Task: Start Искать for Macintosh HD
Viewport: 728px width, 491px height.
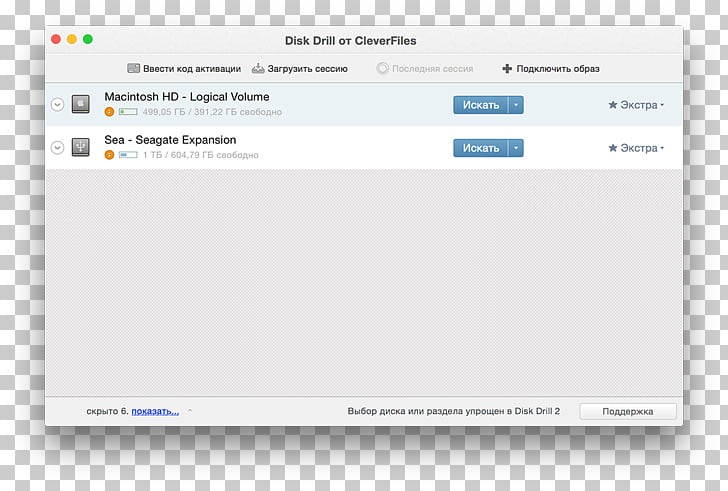Action: click(481, 105)
